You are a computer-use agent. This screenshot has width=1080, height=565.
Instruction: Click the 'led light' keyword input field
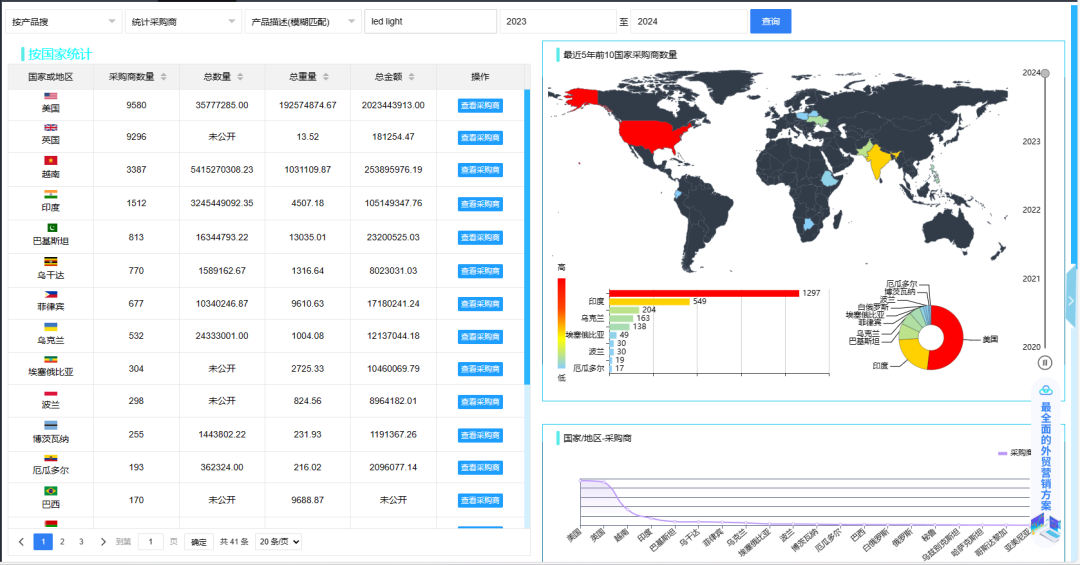[430, 21]
